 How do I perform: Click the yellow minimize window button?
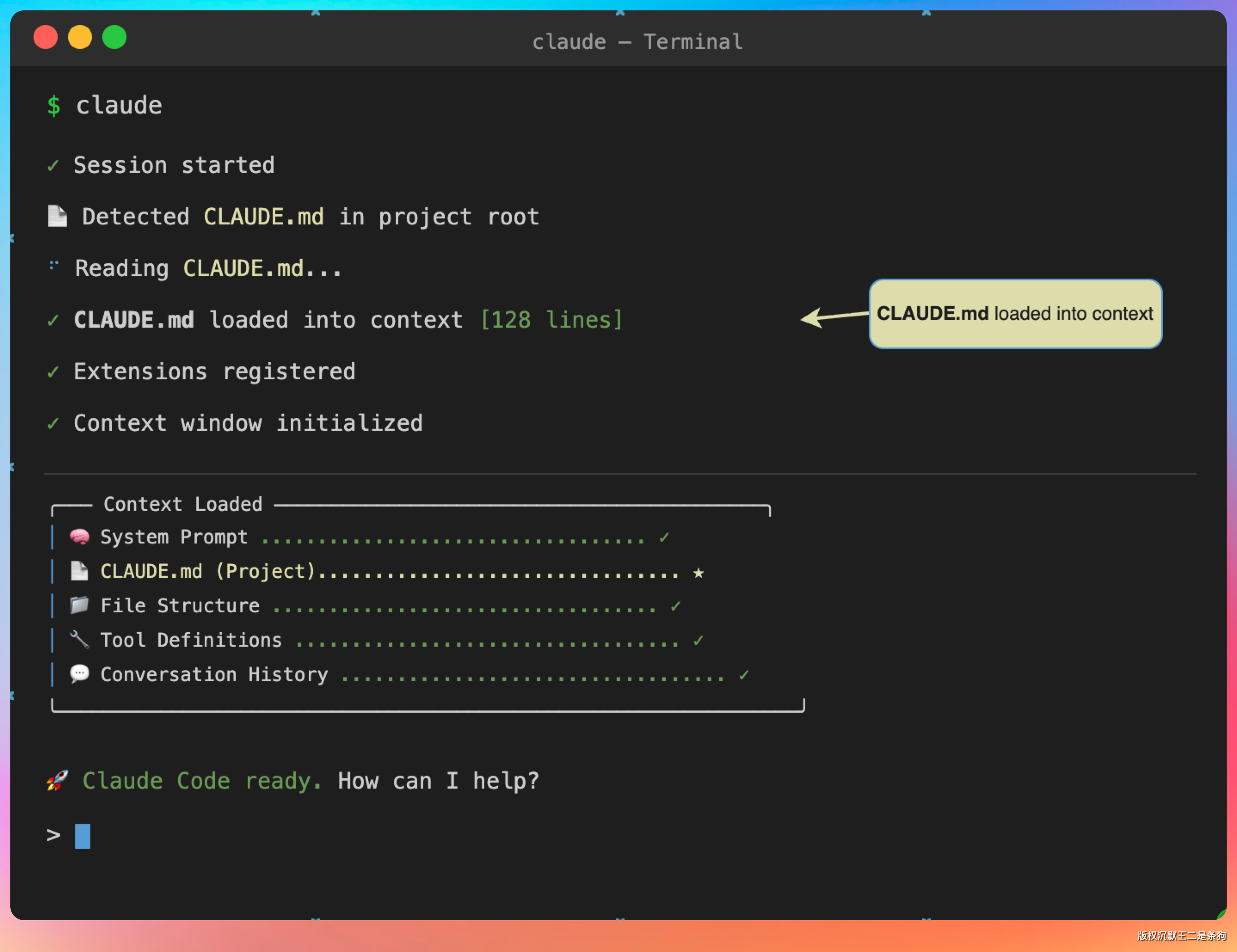(80, 37)
